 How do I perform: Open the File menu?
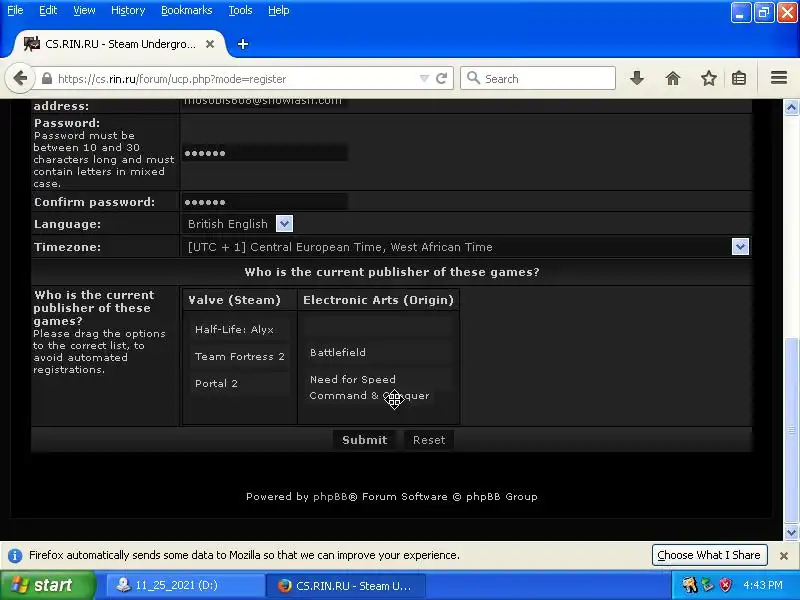point(15,10)
